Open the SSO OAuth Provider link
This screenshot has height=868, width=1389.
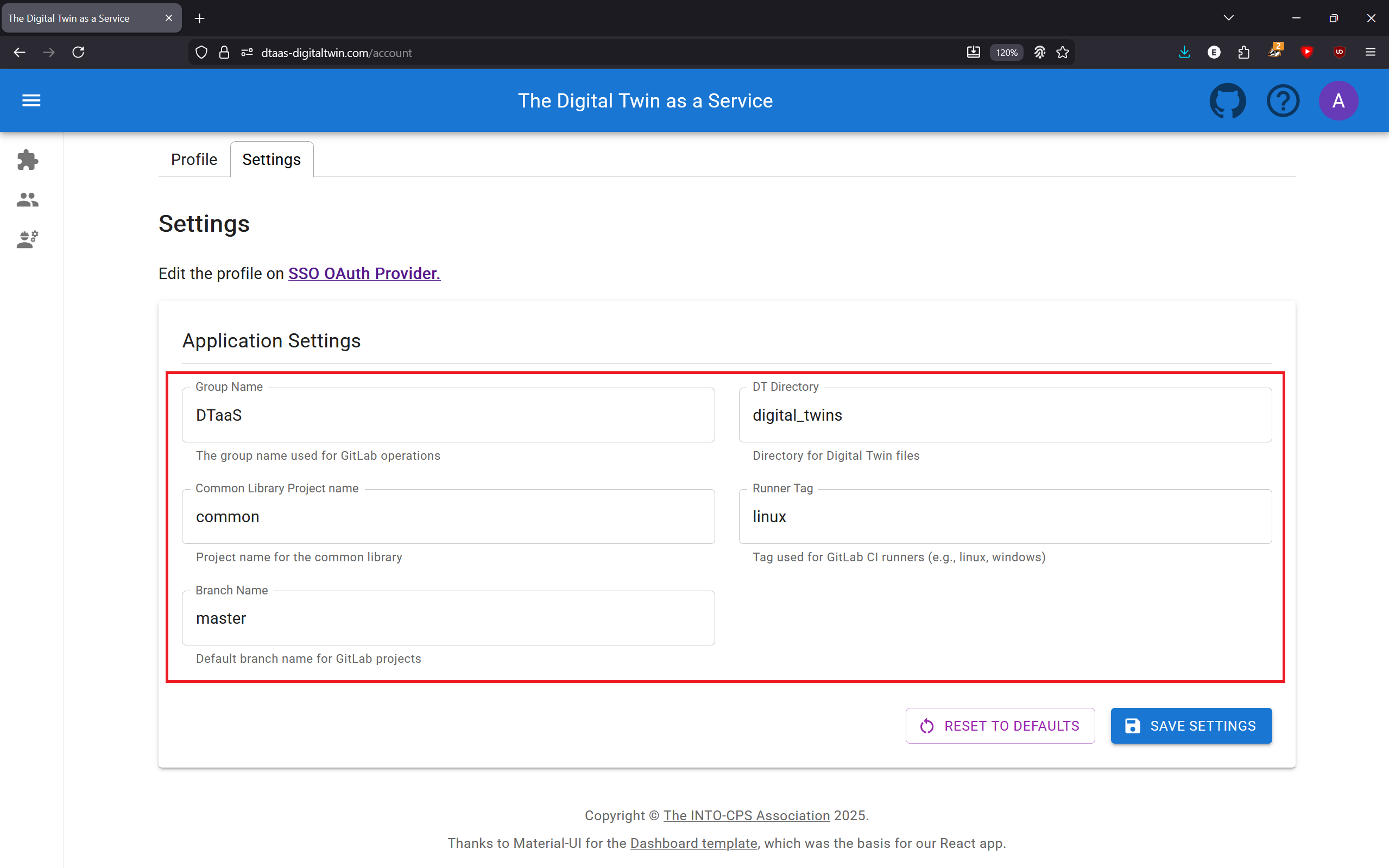click(363, 274)
